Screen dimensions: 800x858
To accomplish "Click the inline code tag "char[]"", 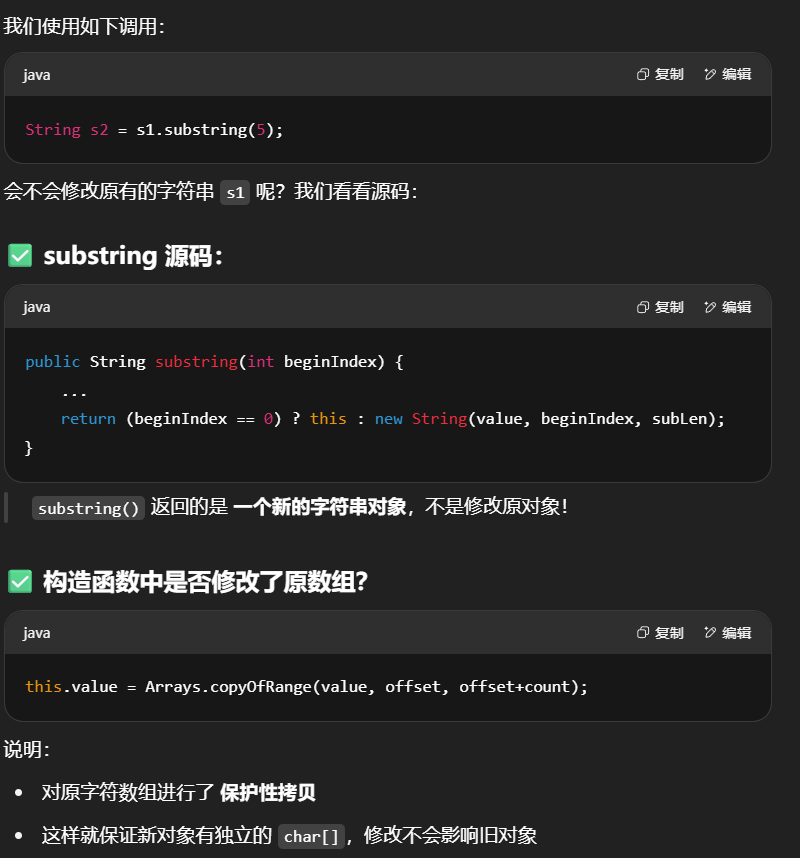I will click(312, 837).
